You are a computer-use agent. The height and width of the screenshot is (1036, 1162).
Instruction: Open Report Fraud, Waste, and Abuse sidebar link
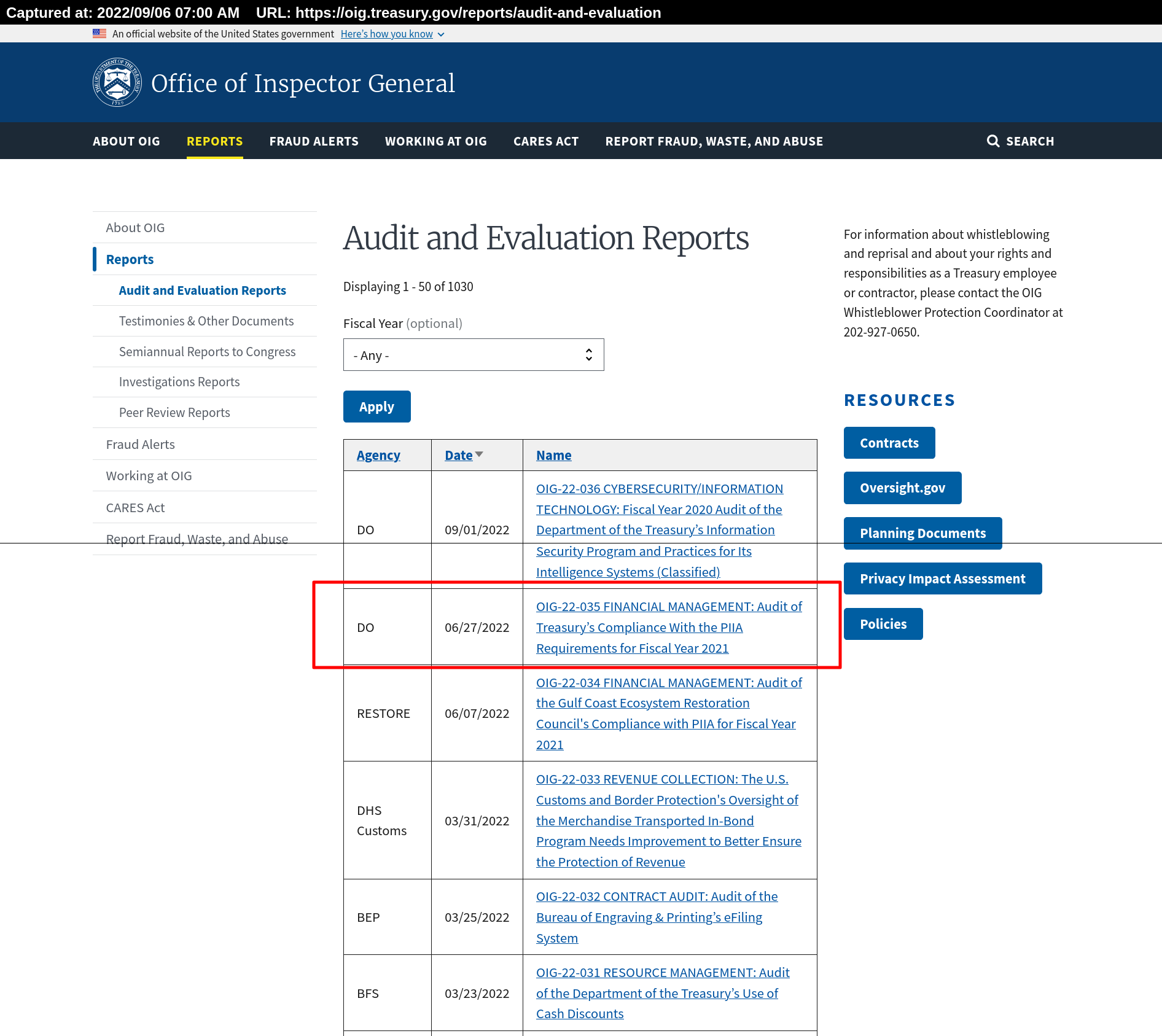[197, 539]
